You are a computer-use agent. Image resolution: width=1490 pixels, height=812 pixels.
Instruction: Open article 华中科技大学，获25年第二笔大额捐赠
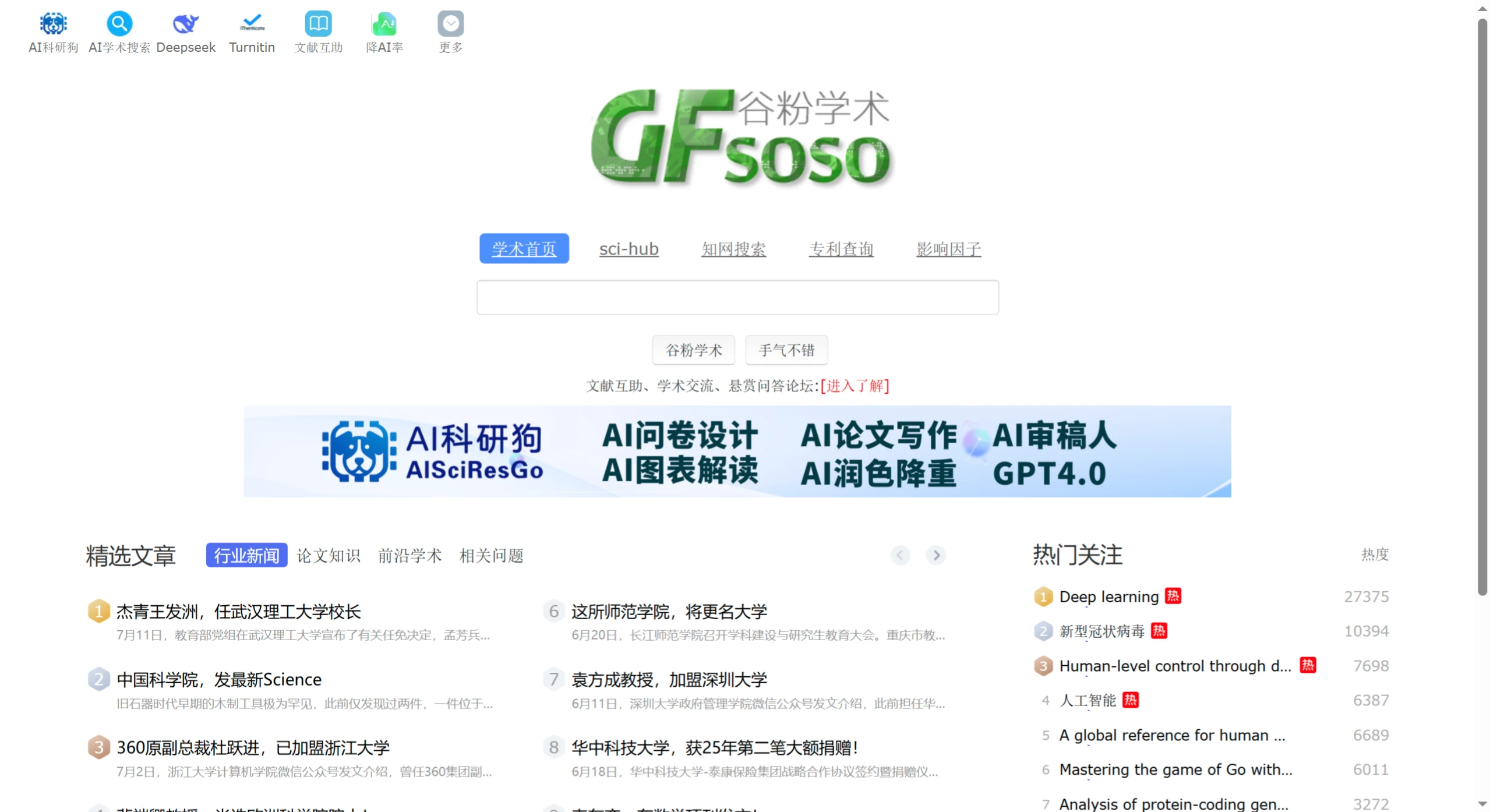pyautogui.click(x=715, y=748)
